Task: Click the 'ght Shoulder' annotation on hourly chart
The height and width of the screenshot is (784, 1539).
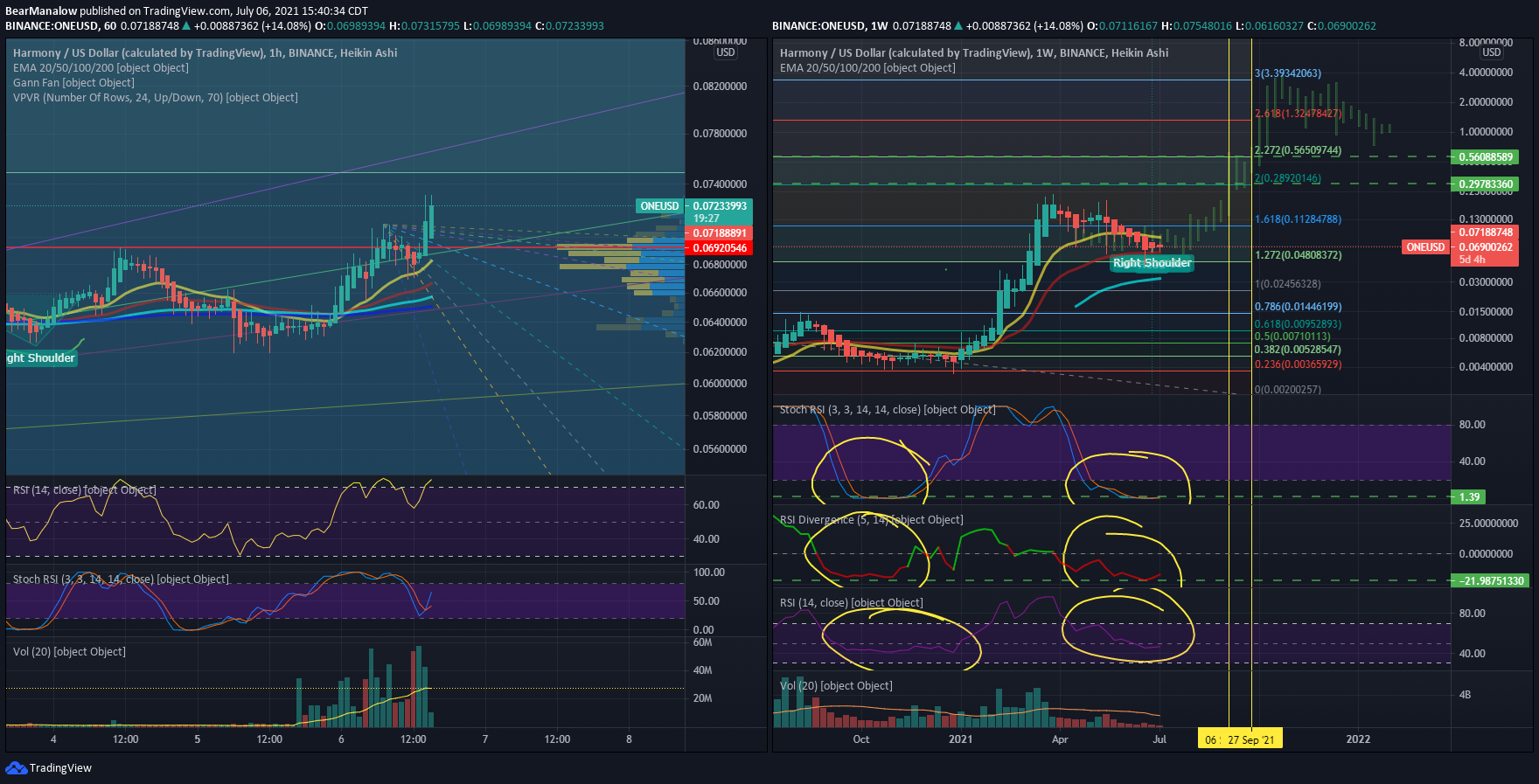Action: [41, 358]
